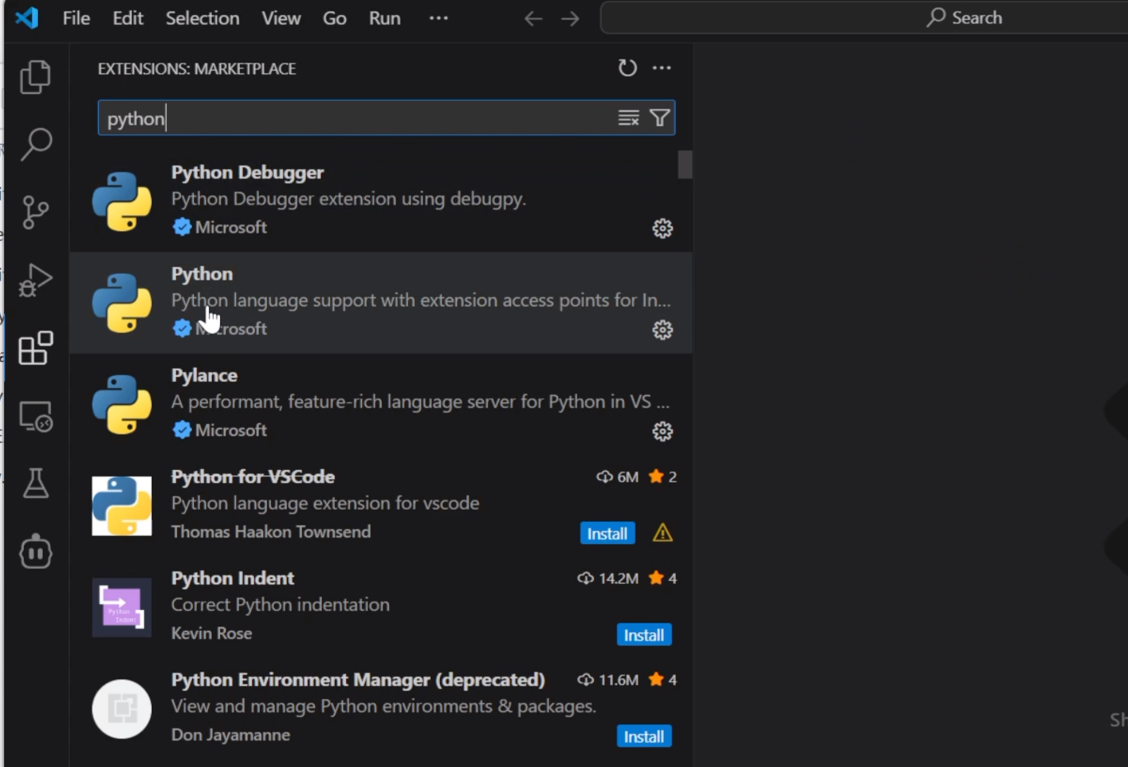1128x767 pixels.
Task: Clear extensions search results
Action: point(628,118)
